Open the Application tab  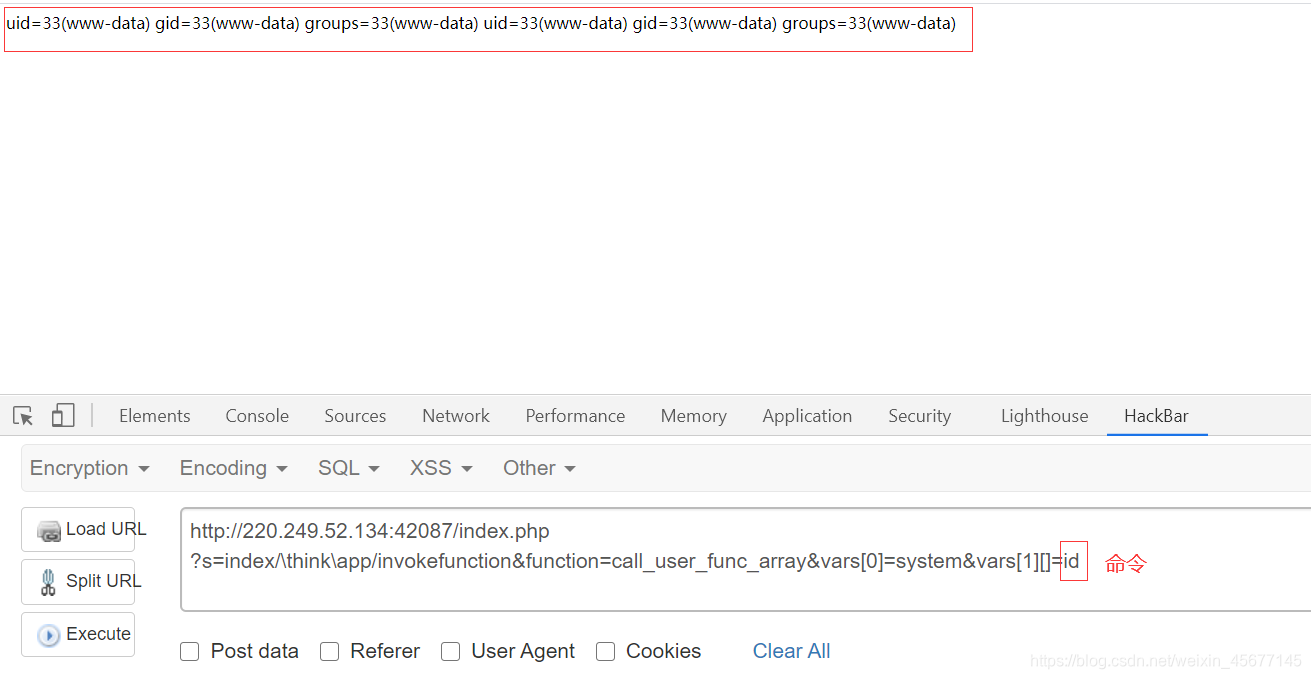click(x=807, y=416)
